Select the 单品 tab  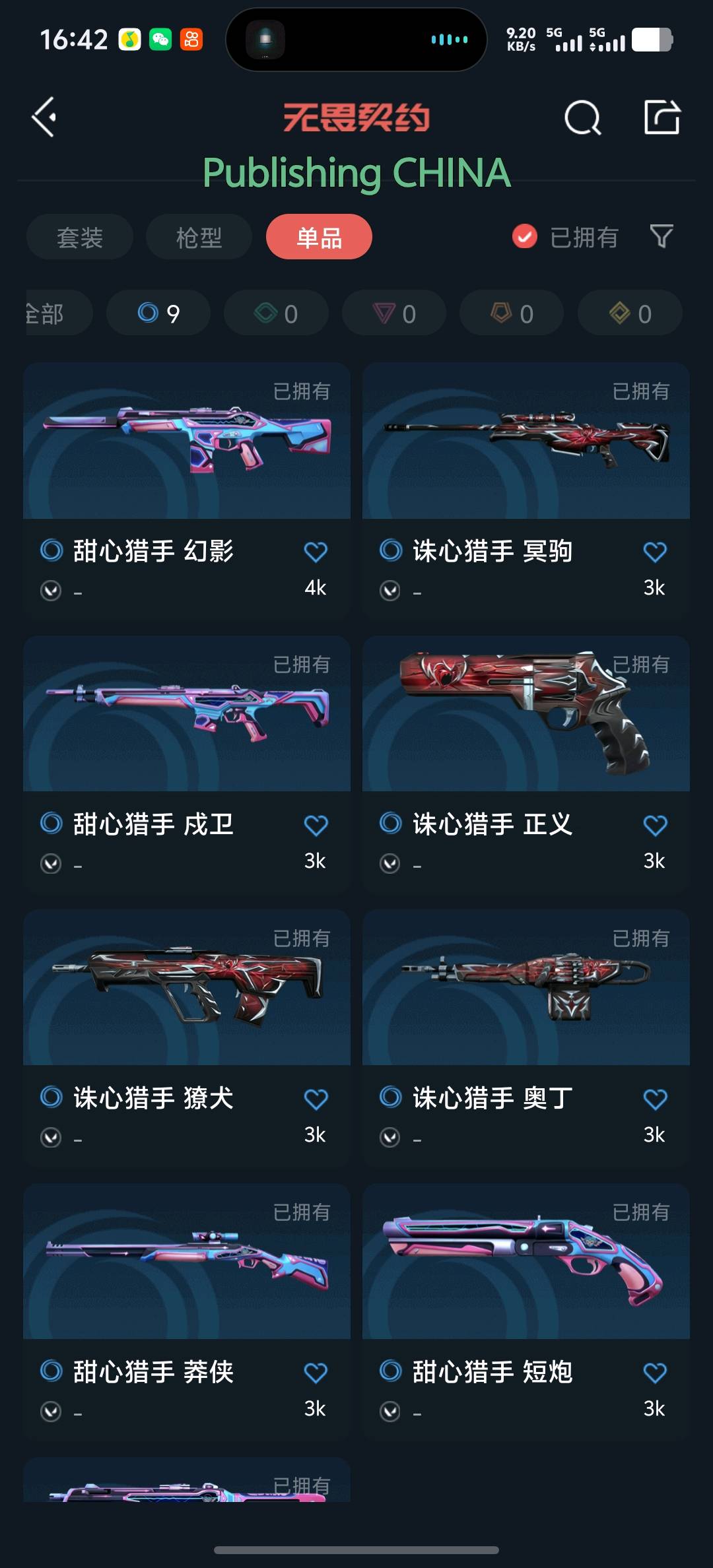(x=319, y=237)
